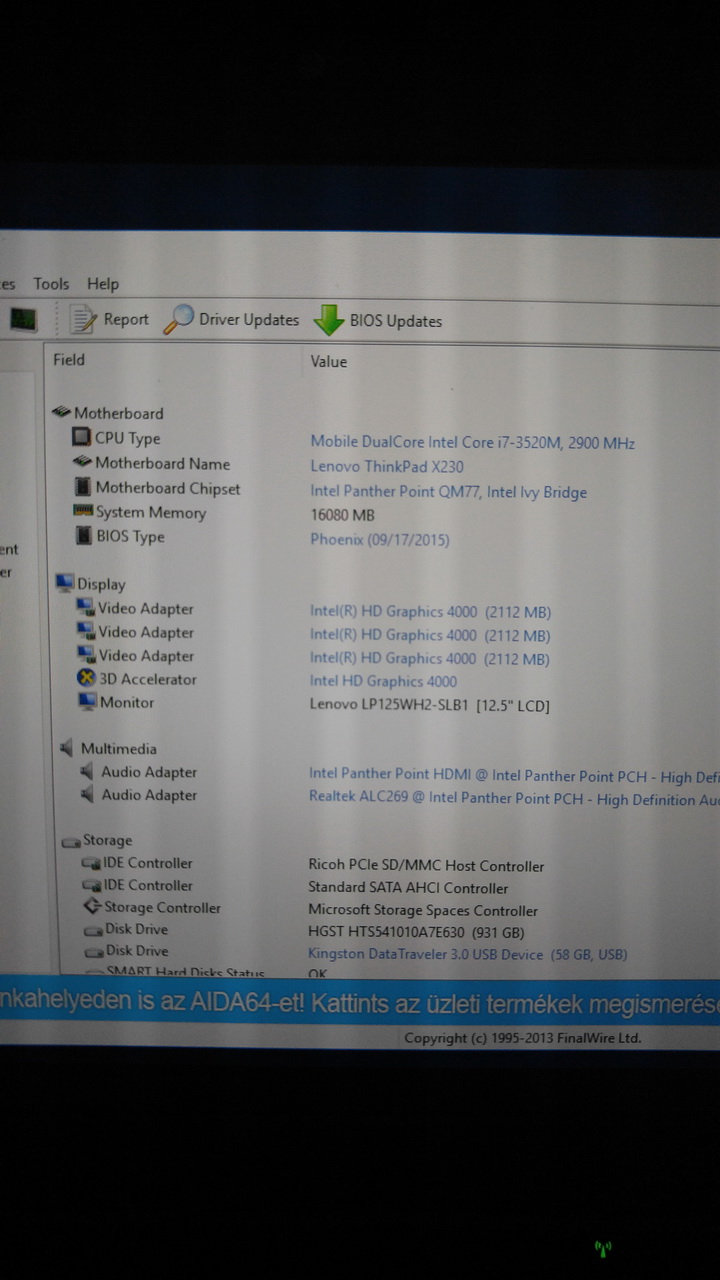Select the Ricoh PCIe SD/MMC Host Controller value
The height and width of the screenshot is (1280, 720).
click(x=426, y=866)
